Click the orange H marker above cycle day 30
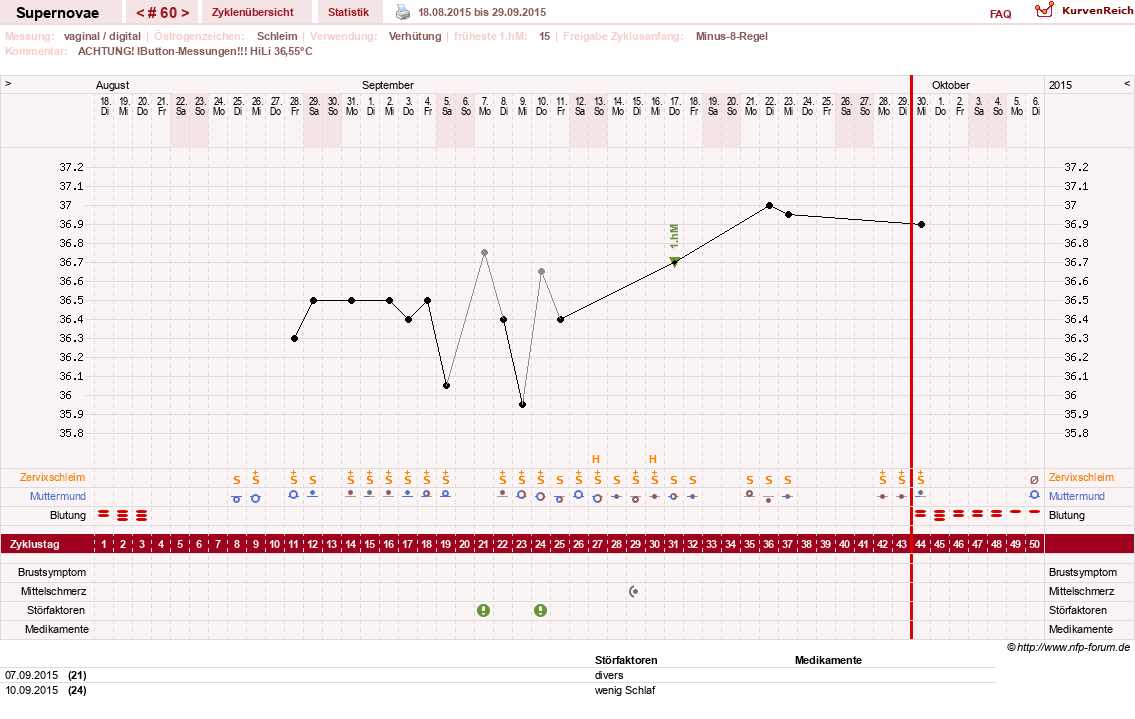The height and width of the screenshot is (719, 1135). 653,459
